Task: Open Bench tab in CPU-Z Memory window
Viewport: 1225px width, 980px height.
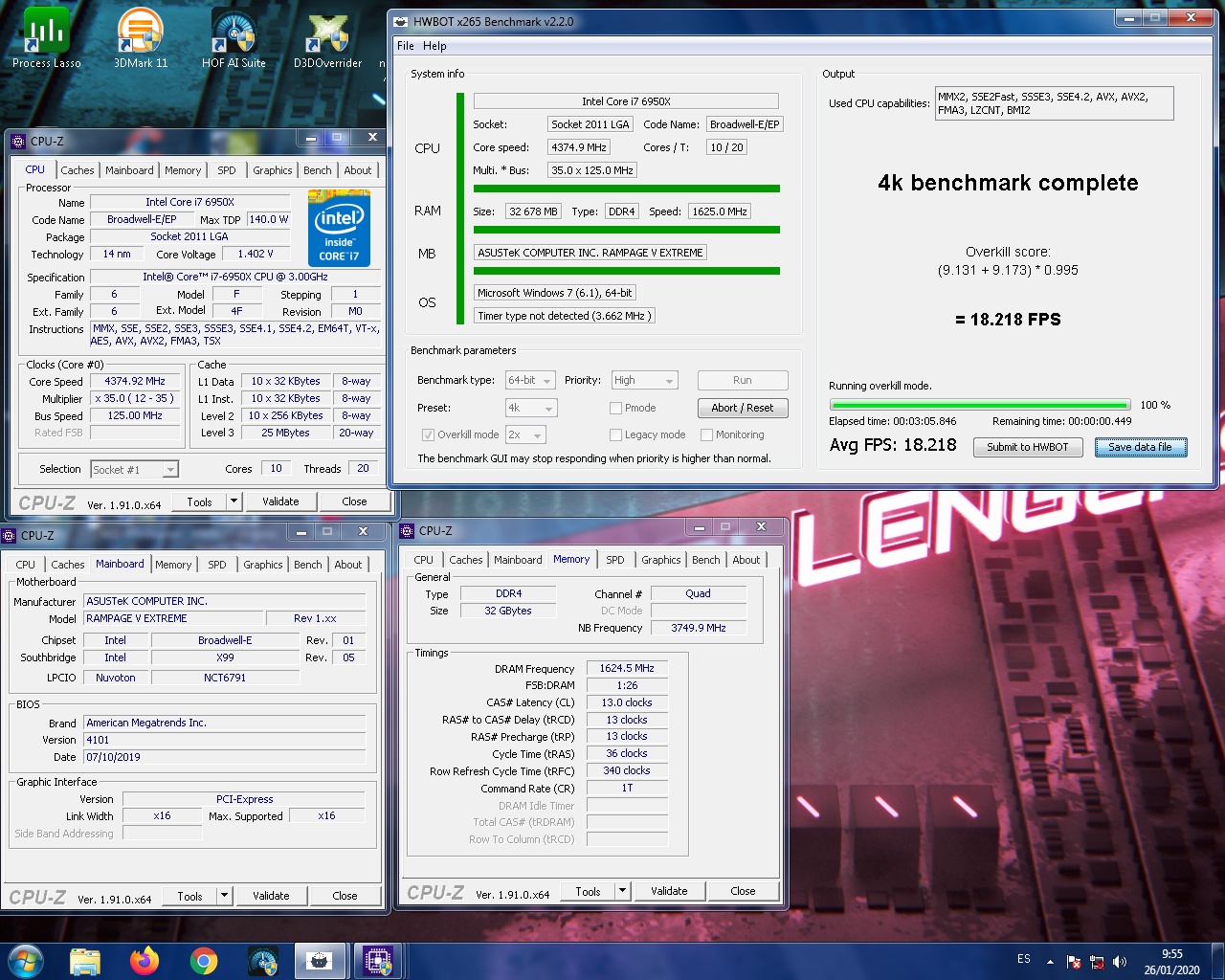Action: click(706, 560)
